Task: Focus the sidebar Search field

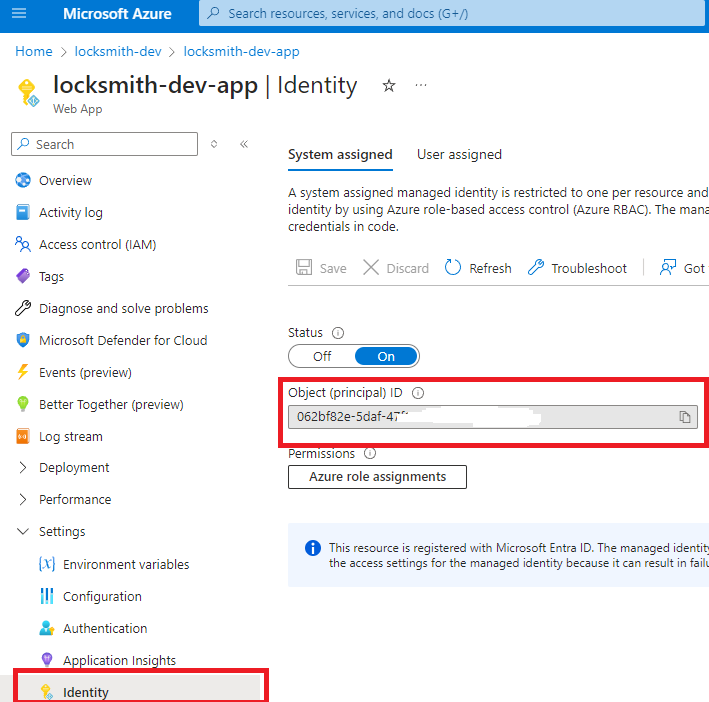Action: (104, 144)
